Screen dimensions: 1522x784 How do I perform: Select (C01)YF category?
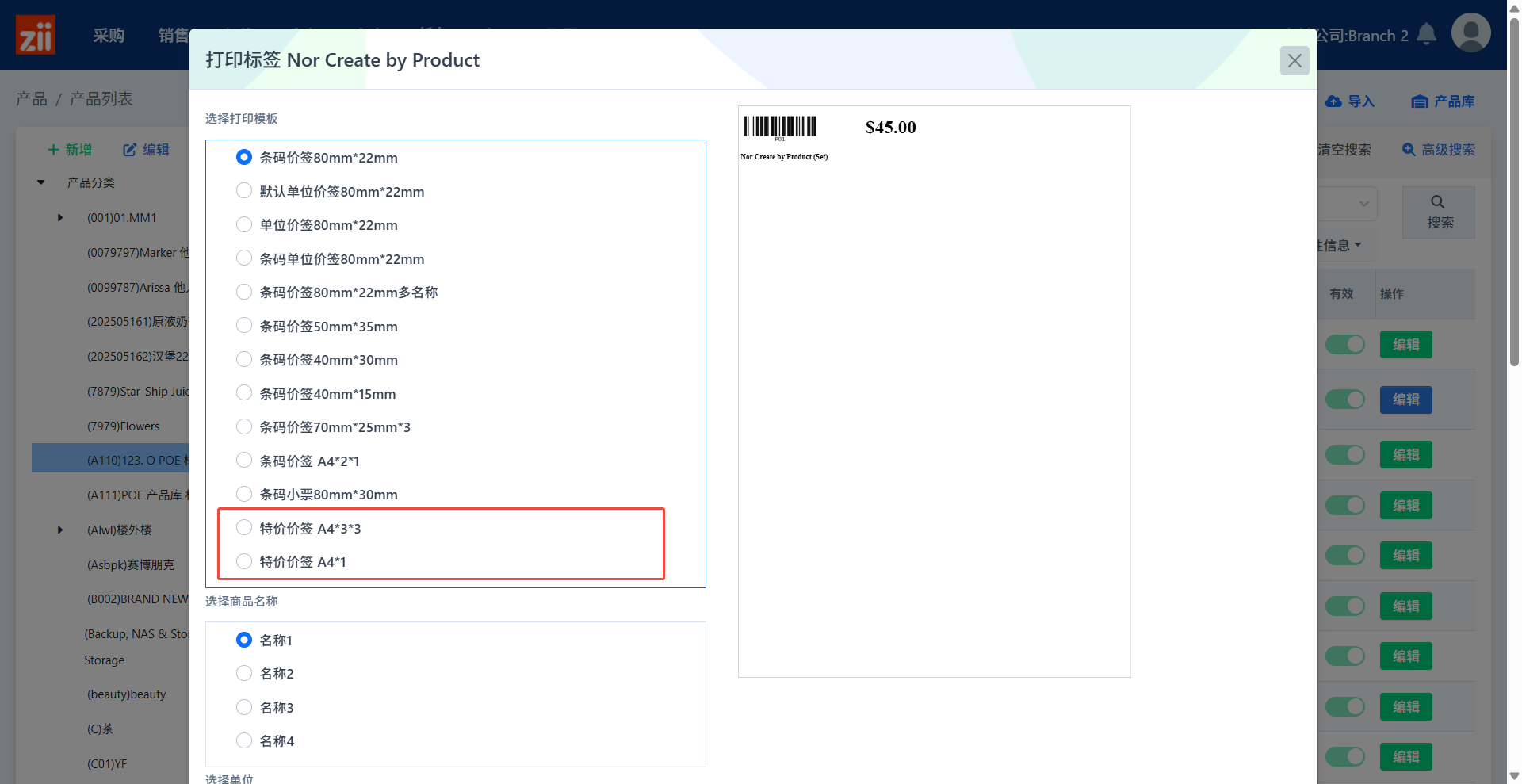point(107,764)
